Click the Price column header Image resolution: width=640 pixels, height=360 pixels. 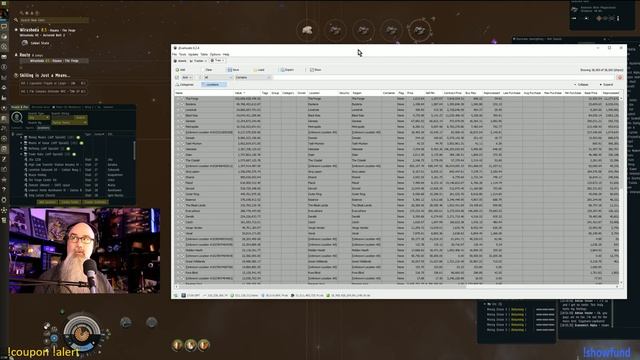[x=415, y=93]
